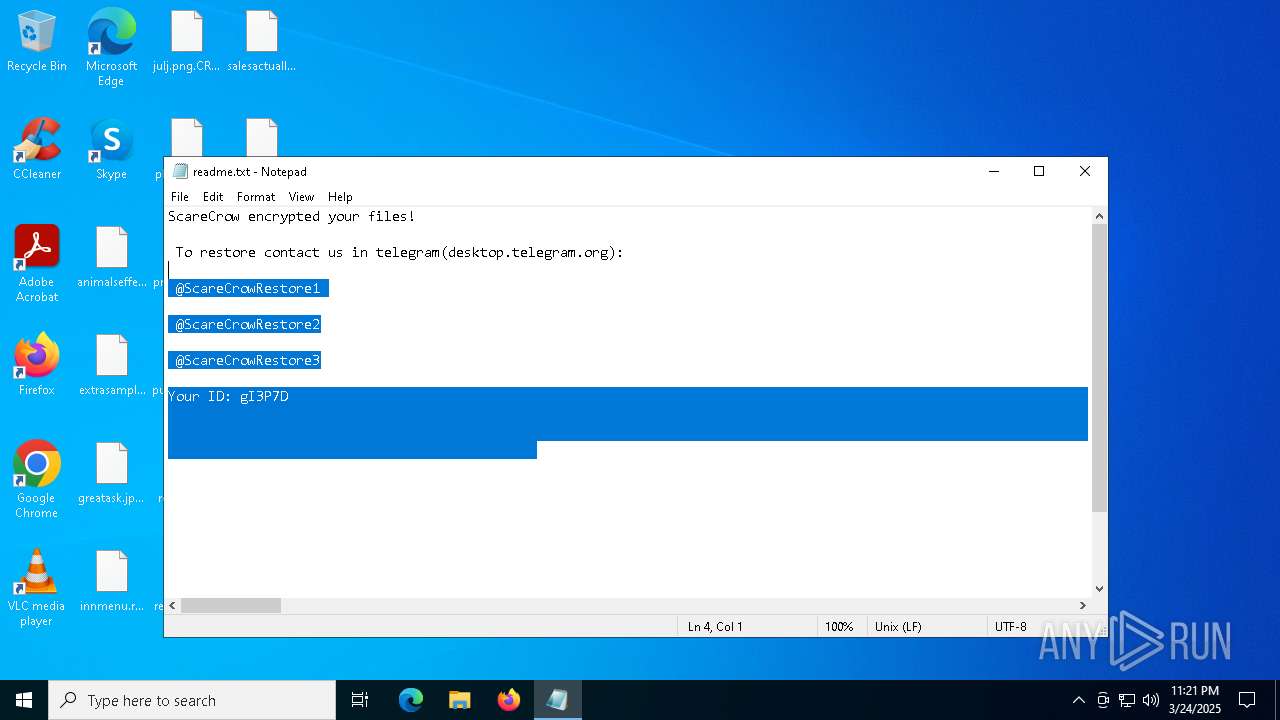
Task: Click the horizontal scrollbar thumb
Action: (231, 605)
